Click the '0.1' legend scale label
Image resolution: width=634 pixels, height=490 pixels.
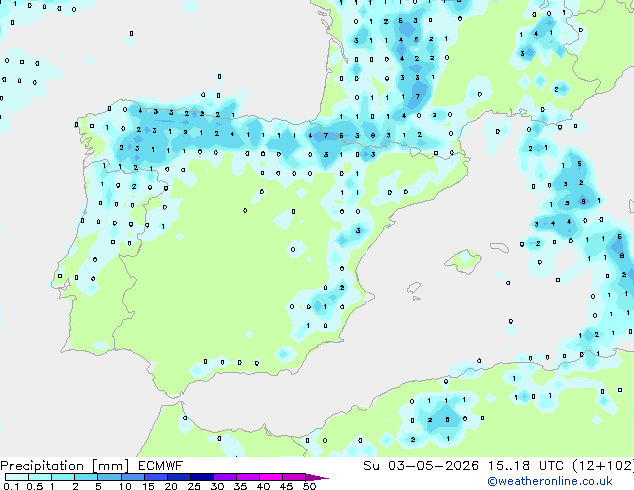tap(11, 486)
